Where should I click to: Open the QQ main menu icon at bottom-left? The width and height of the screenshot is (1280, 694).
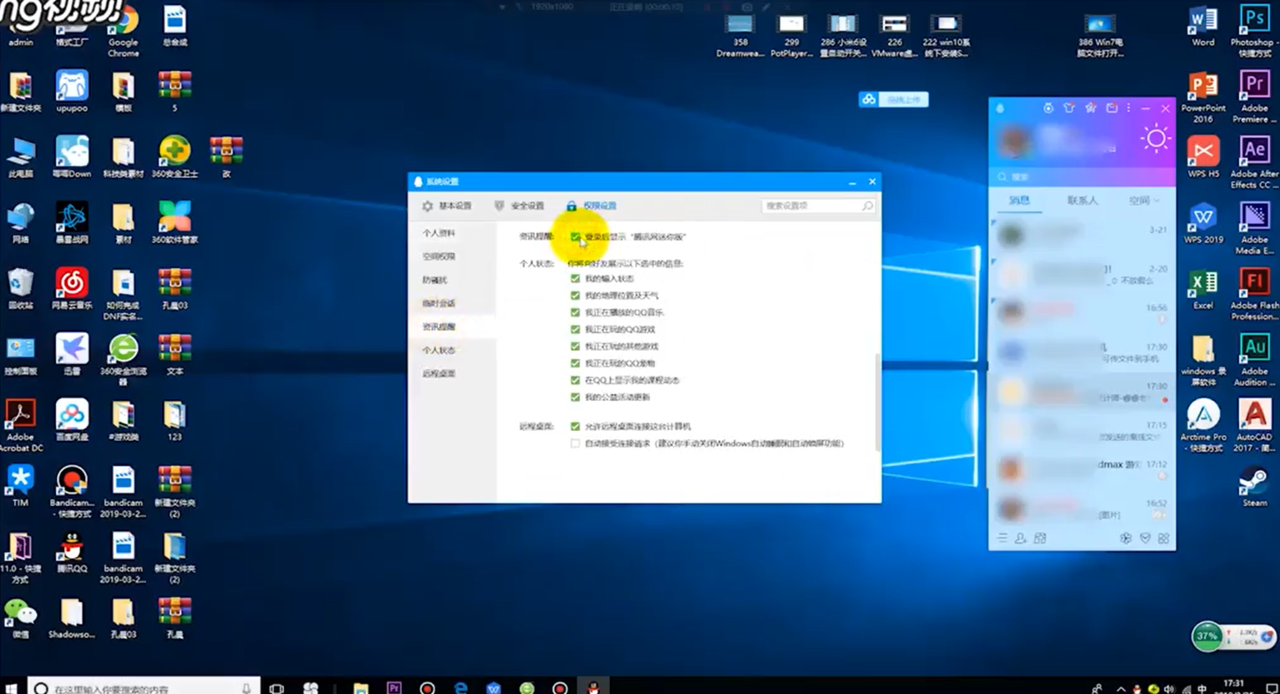(1002, 538)
